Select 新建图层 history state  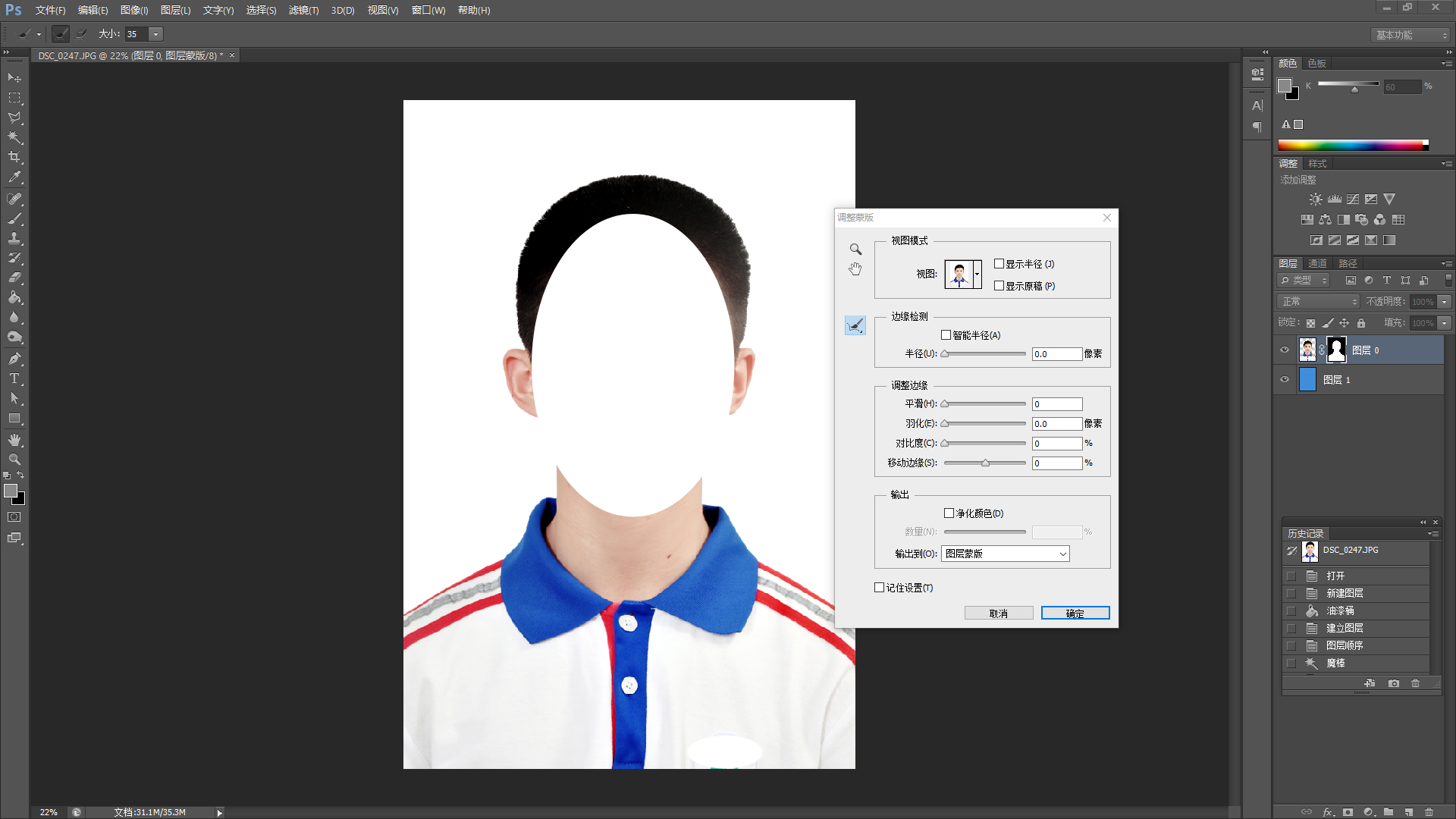[x=1357, y=594]
